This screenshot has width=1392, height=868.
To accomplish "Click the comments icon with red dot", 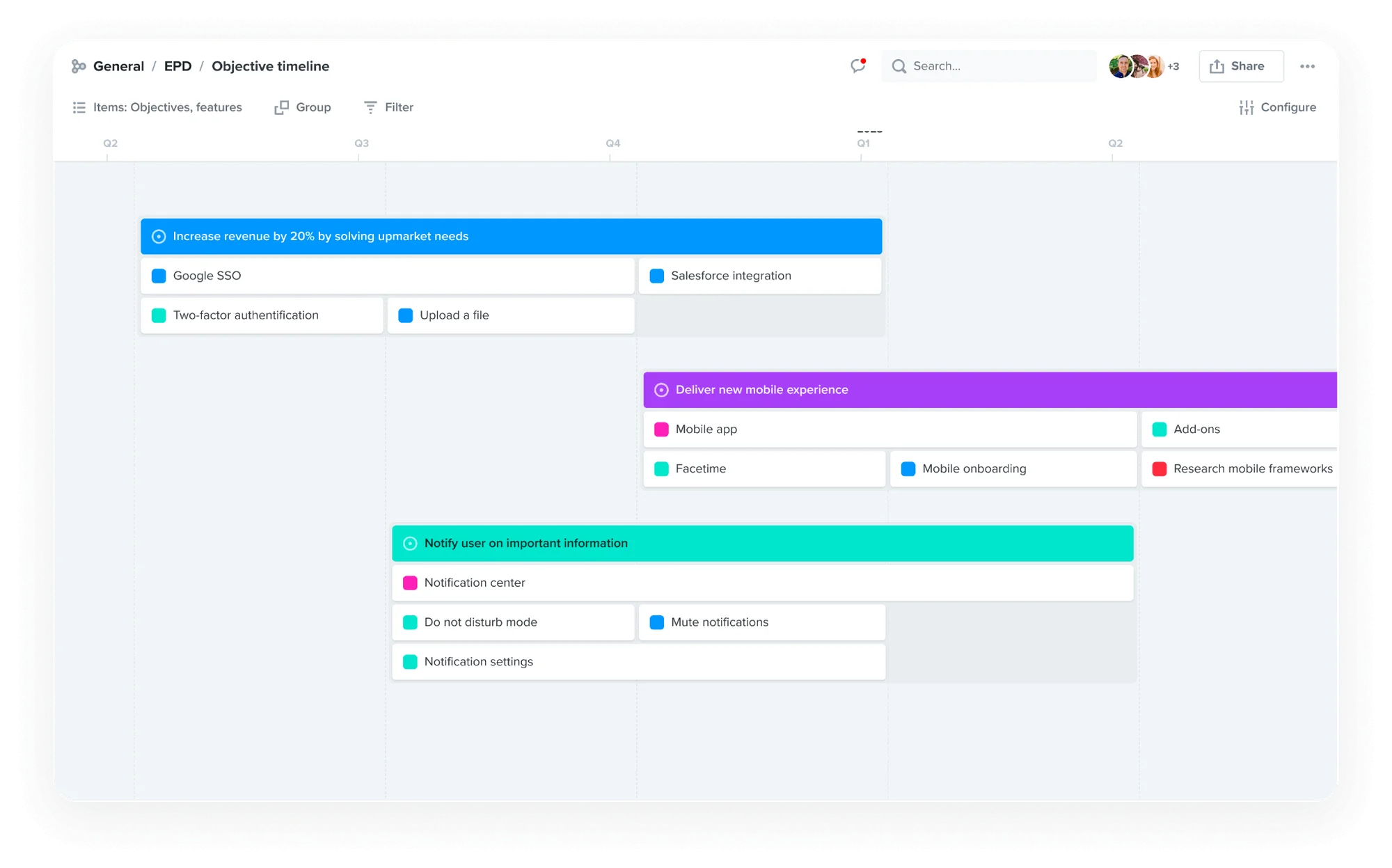I will tap(857, 66).
